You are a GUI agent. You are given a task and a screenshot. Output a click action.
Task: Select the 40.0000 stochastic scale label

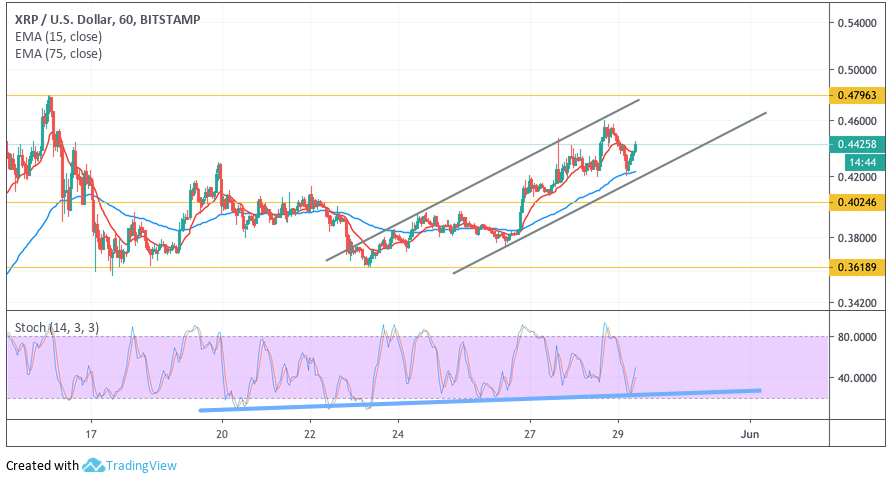pos(860,378)
